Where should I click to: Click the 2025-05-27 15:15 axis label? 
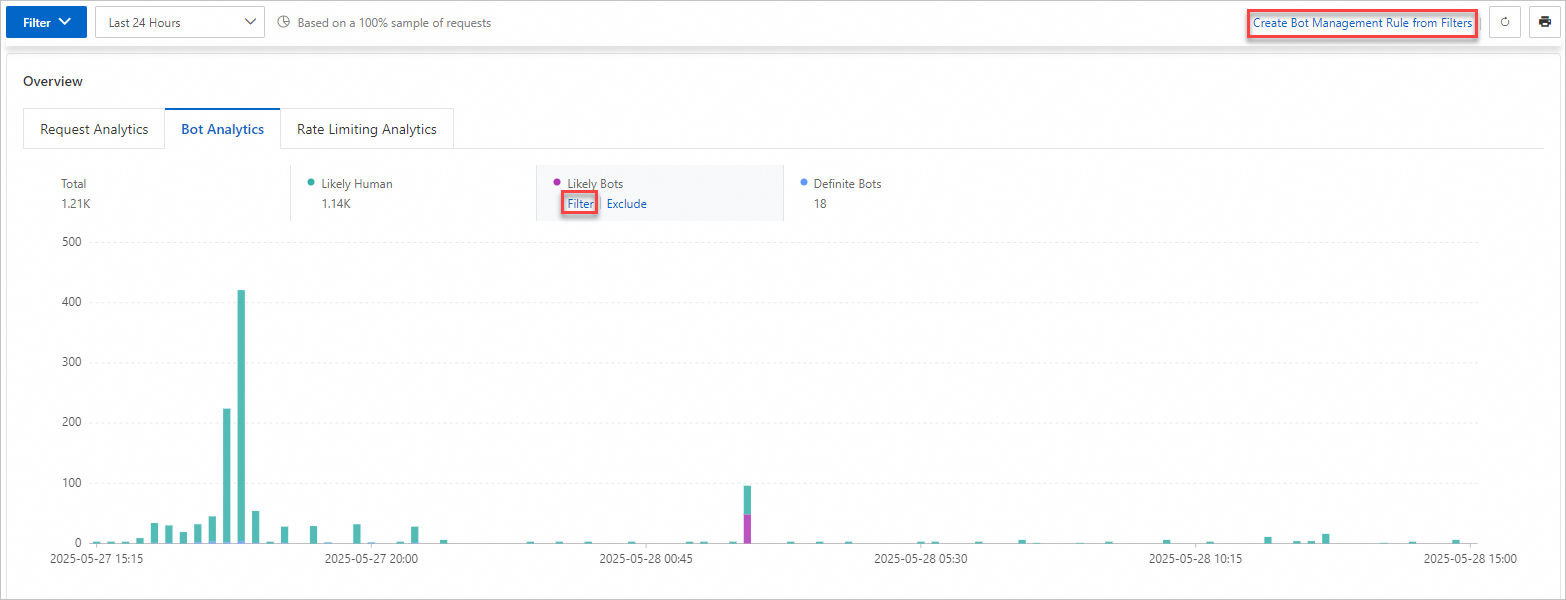click(97, 559)
